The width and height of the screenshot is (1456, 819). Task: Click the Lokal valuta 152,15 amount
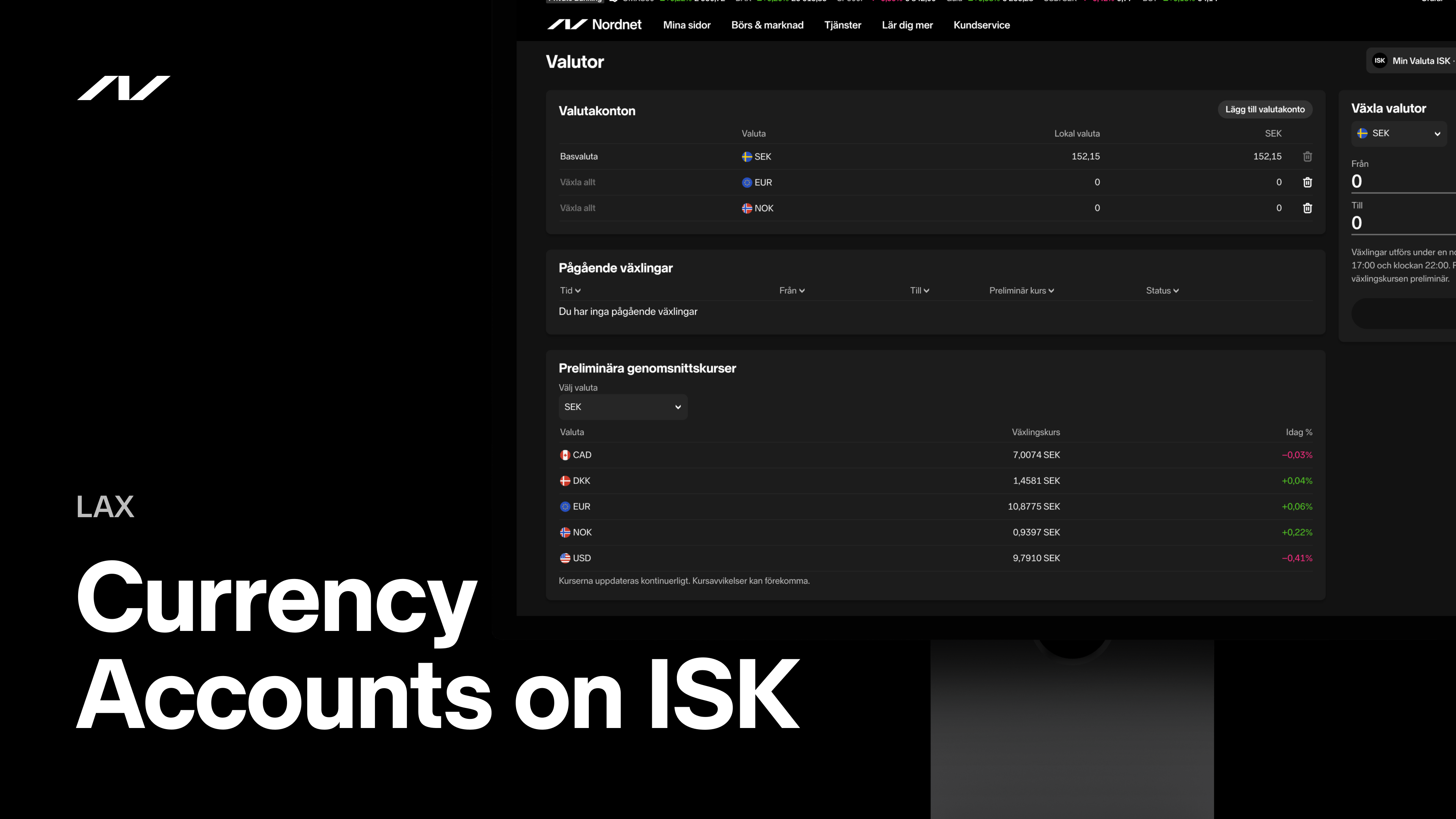point(1085,157)
